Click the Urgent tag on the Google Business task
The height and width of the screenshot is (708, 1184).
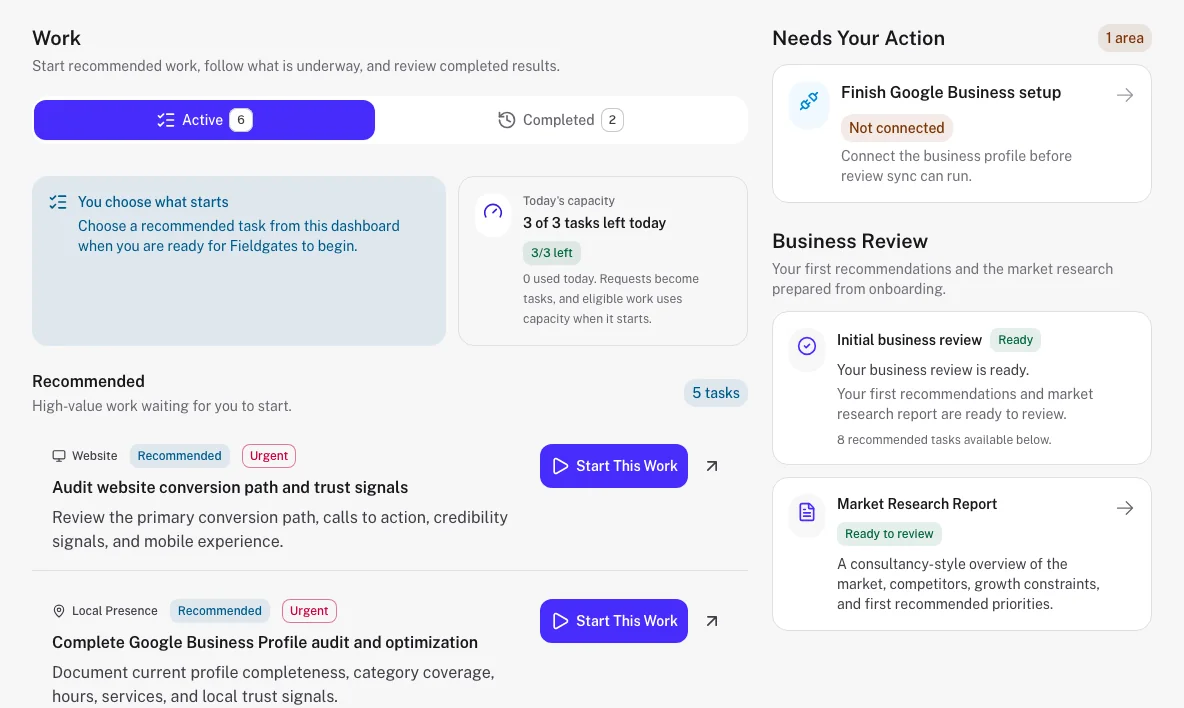point(309,611)
